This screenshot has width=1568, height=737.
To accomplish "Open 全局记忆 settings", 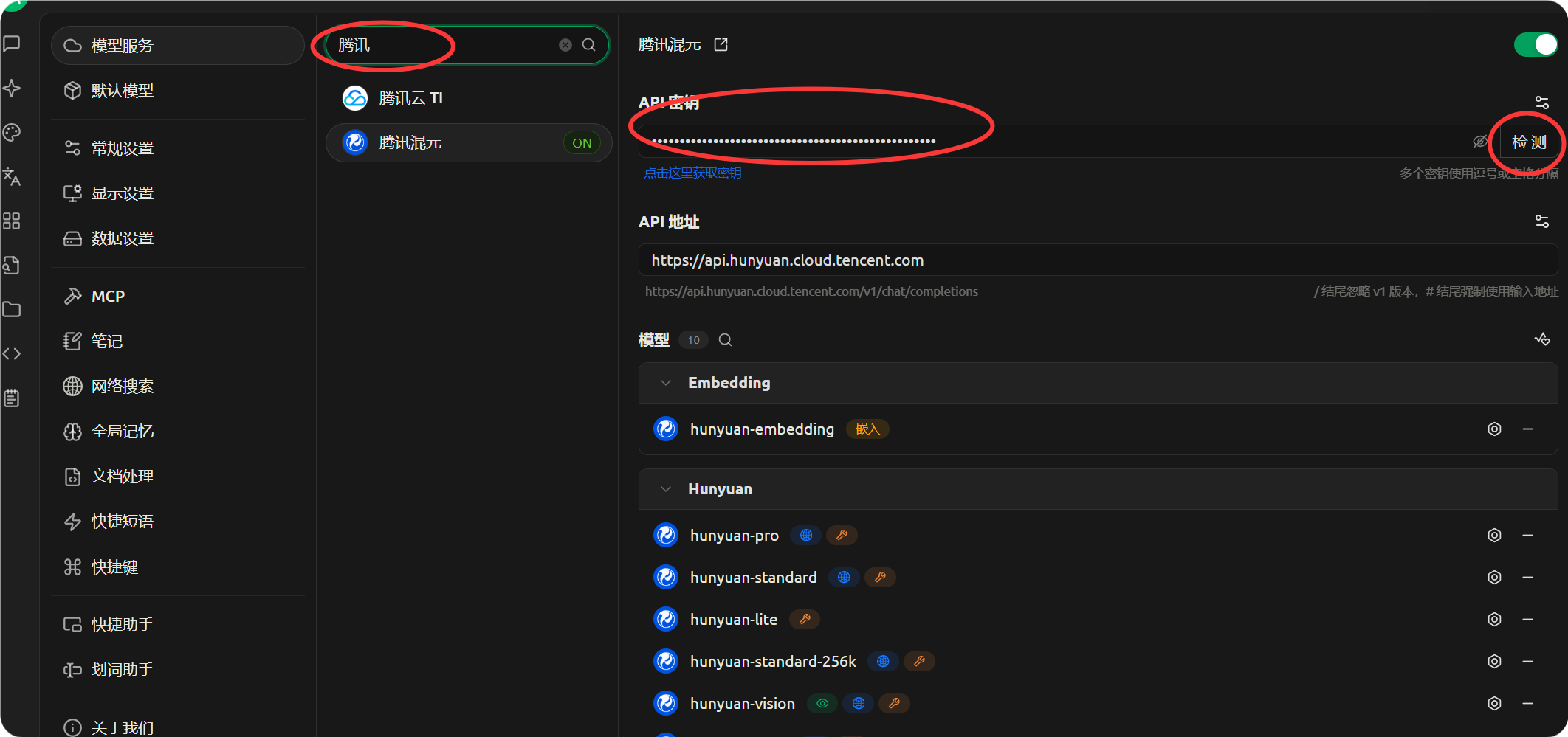I will point(178,432).
